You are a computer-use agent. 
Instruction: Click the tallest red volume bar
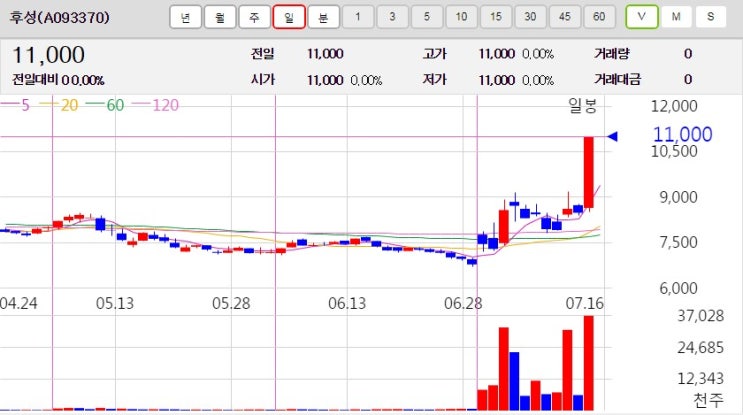[x=589, y=363]
